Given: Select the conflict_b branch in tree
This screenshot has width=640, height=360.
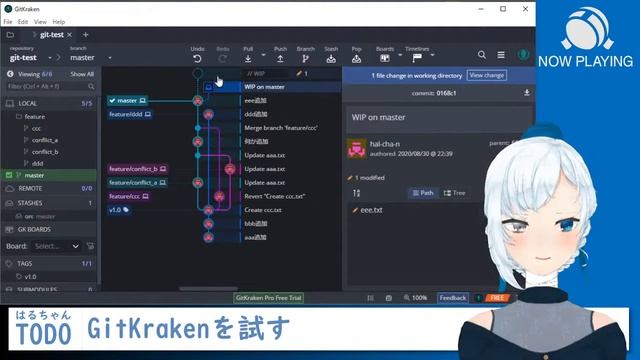Looking at the screenshot, I should (45, 152).
